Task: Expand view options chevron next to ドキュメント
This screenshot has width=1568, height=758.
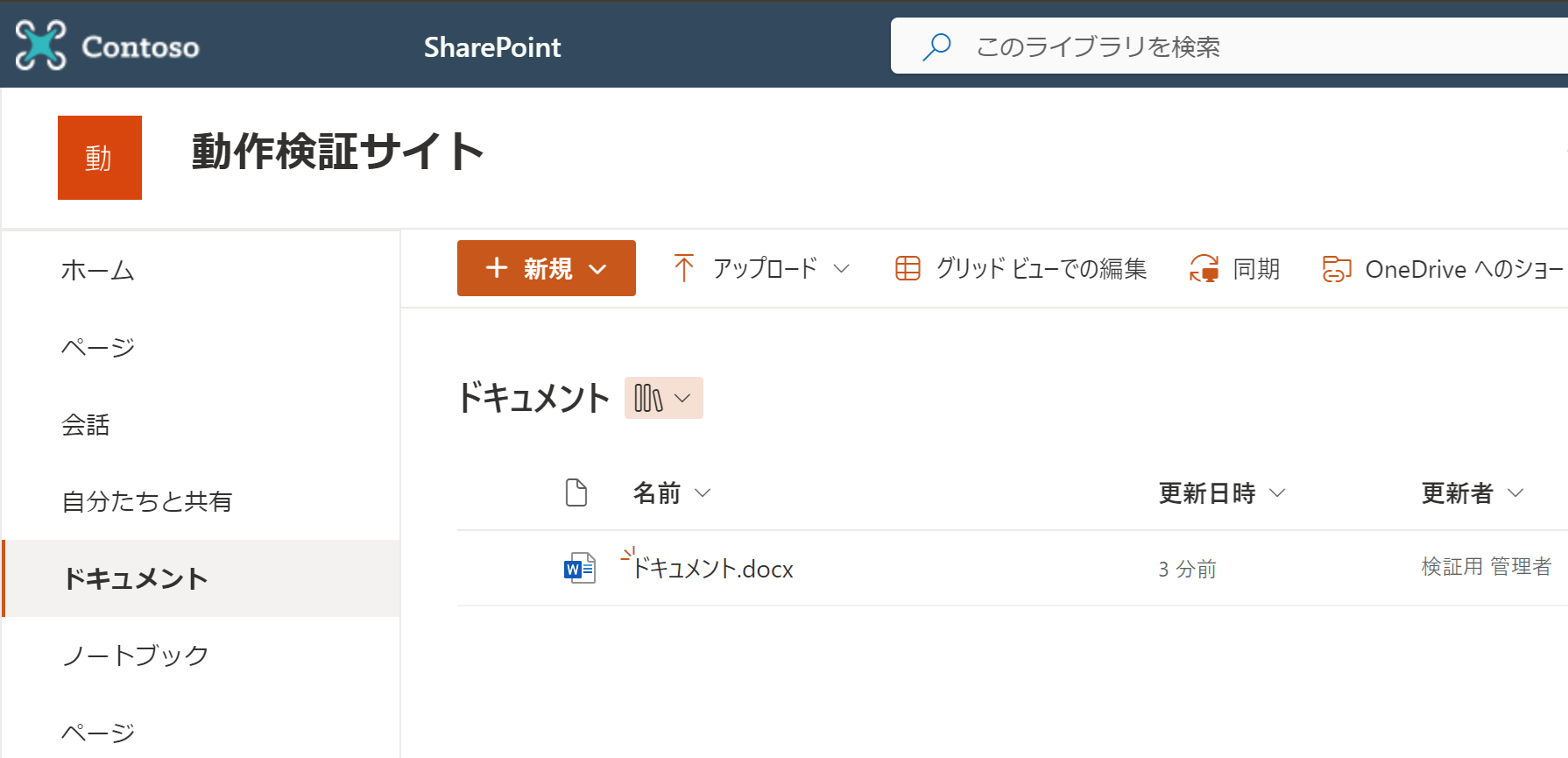Action: 682,399
